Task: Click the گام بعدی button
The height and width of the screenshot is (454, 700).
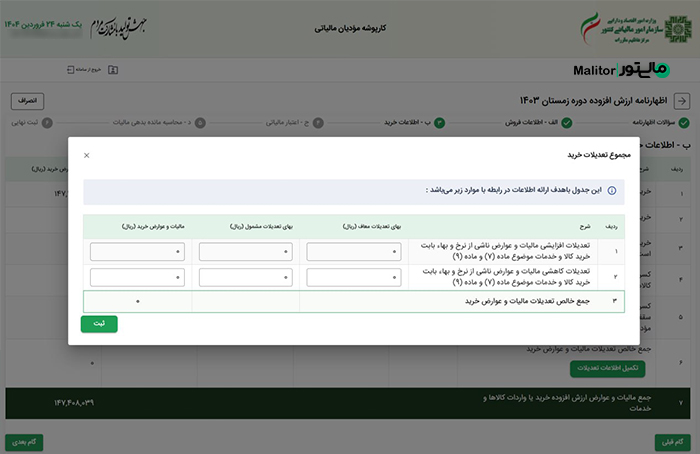Action: (x=24, y=442)
